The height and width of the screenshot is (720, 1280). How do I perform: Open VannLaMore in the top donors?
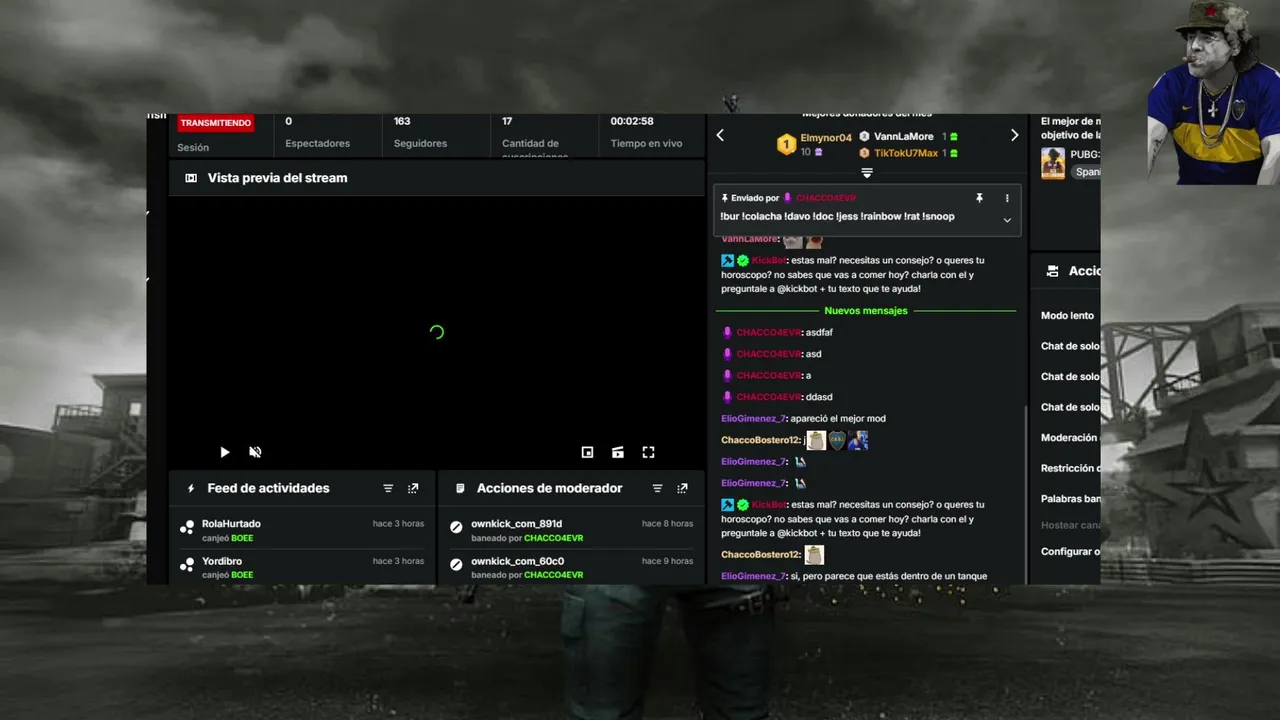[903, 137]
